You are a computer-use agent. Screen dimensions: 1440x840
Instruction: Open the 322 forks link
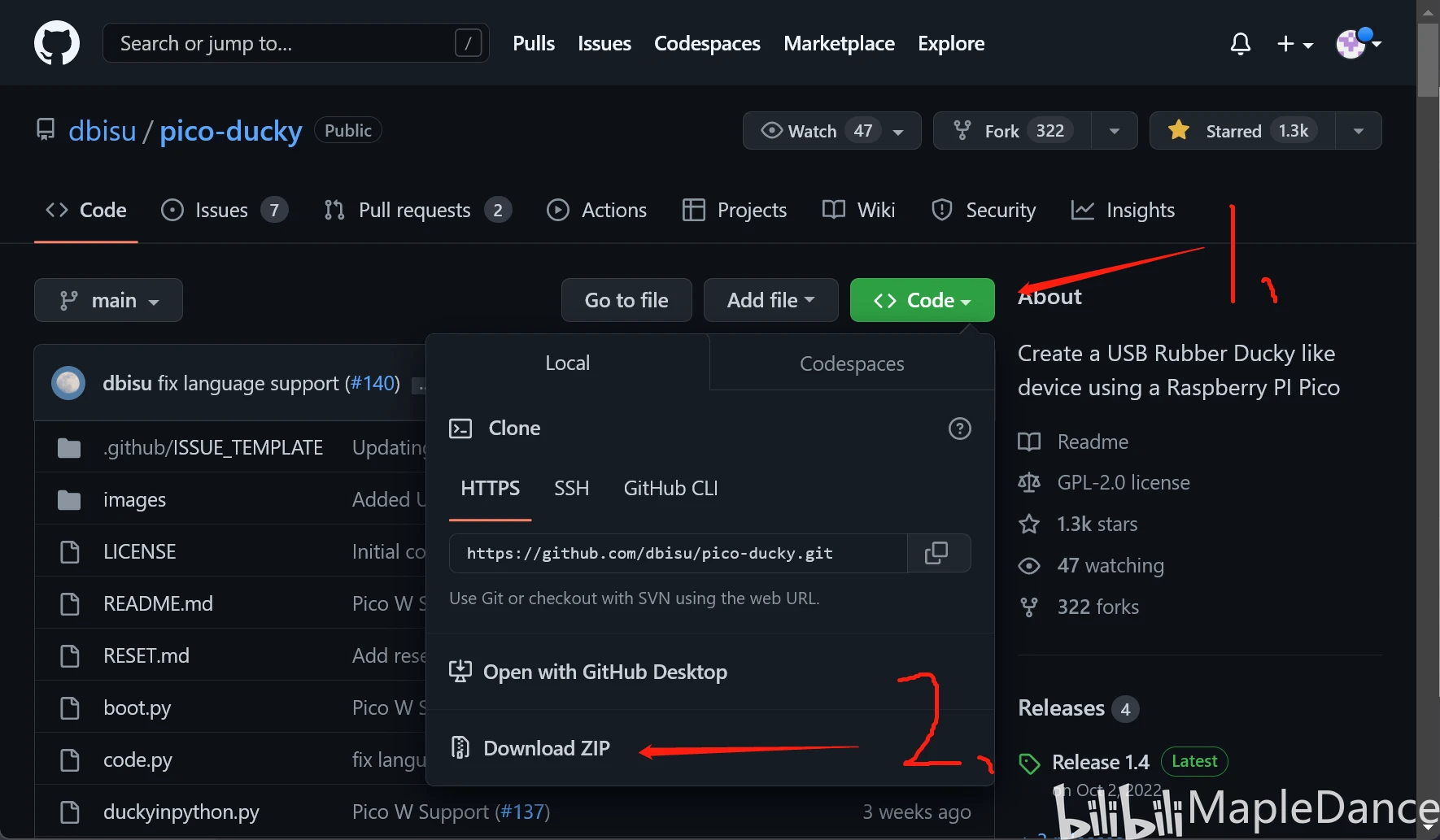coord(1080,607)
